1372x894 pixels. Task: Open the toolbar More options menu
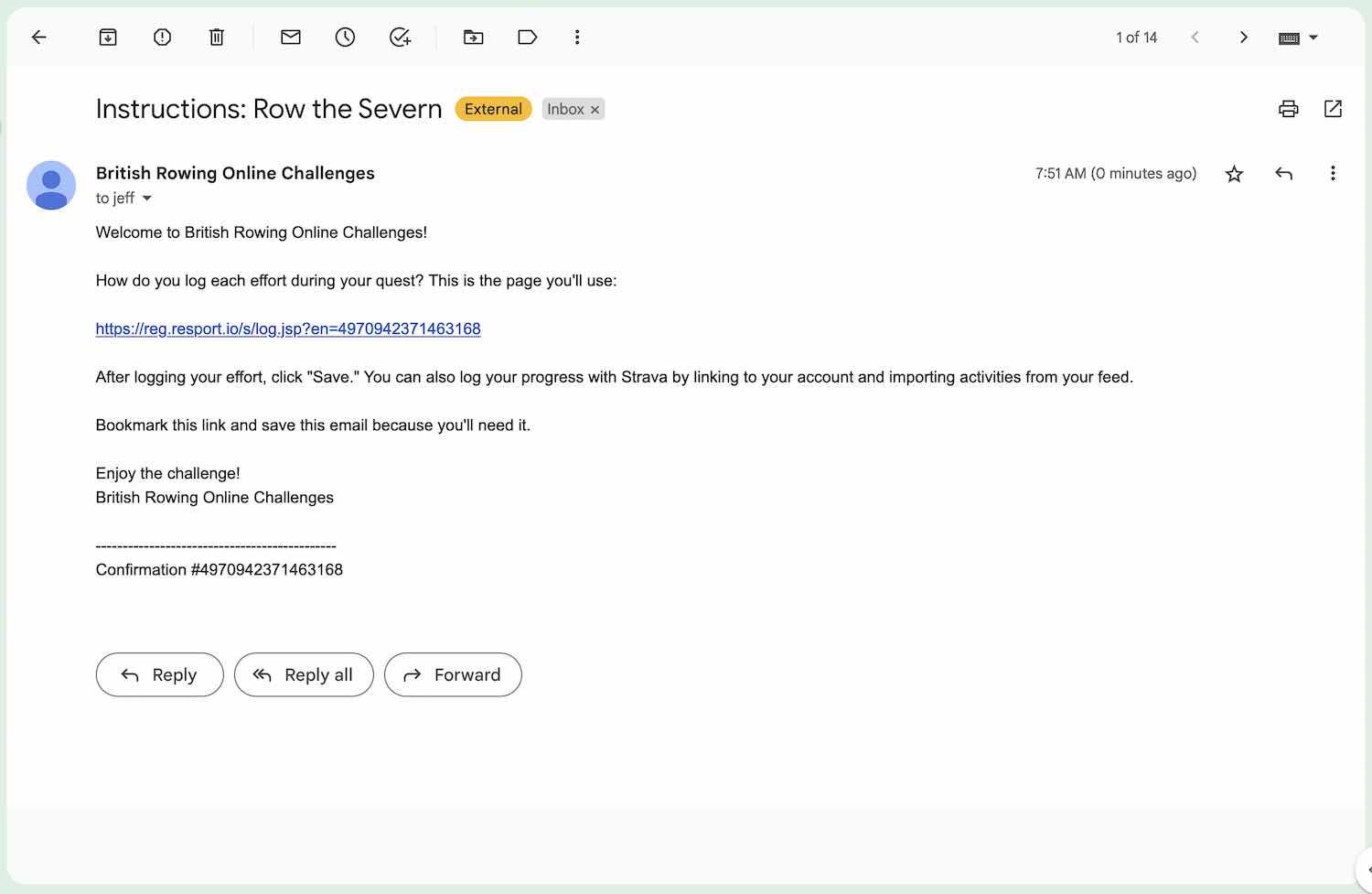577,38
